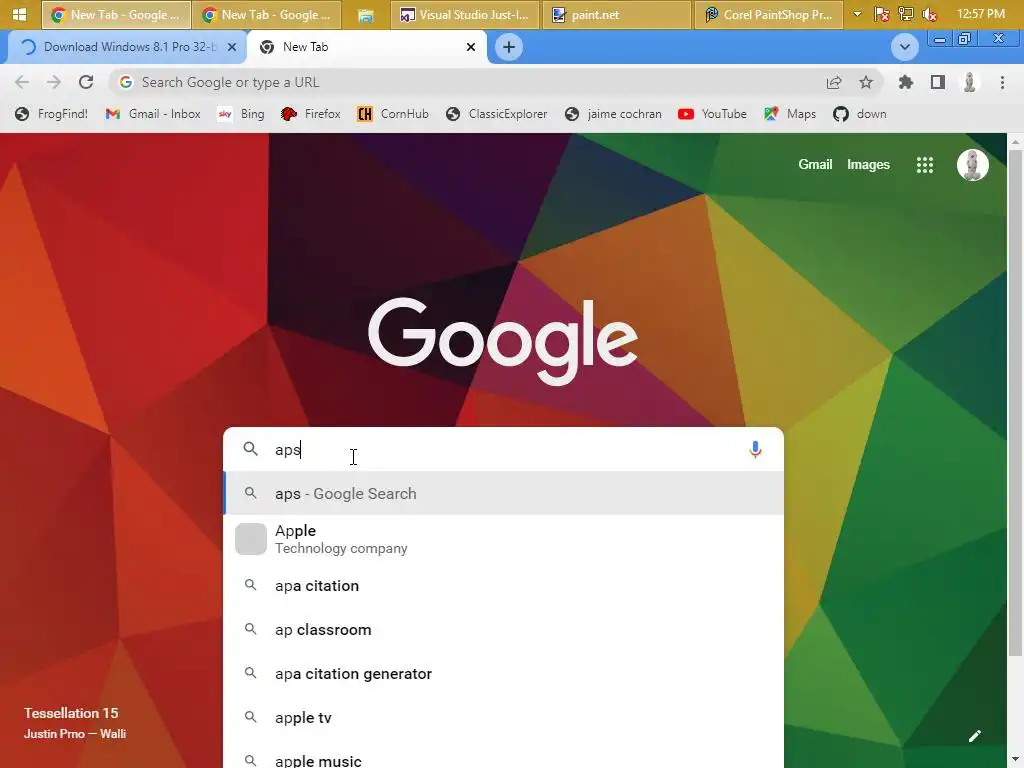Reload the page

pyautogui.click(x=86, y=82)
